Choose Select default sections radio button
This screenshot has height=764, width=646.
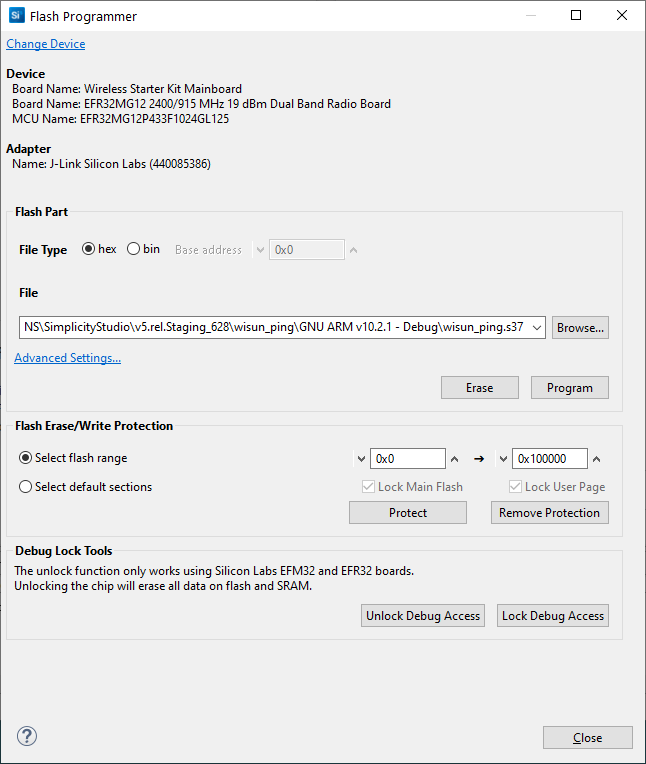pos(26,487)
